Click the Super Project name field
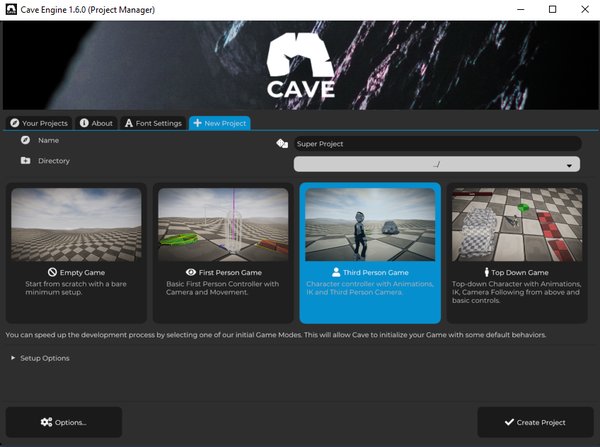This screenshot has height=447, width=600. click(437, 144)
